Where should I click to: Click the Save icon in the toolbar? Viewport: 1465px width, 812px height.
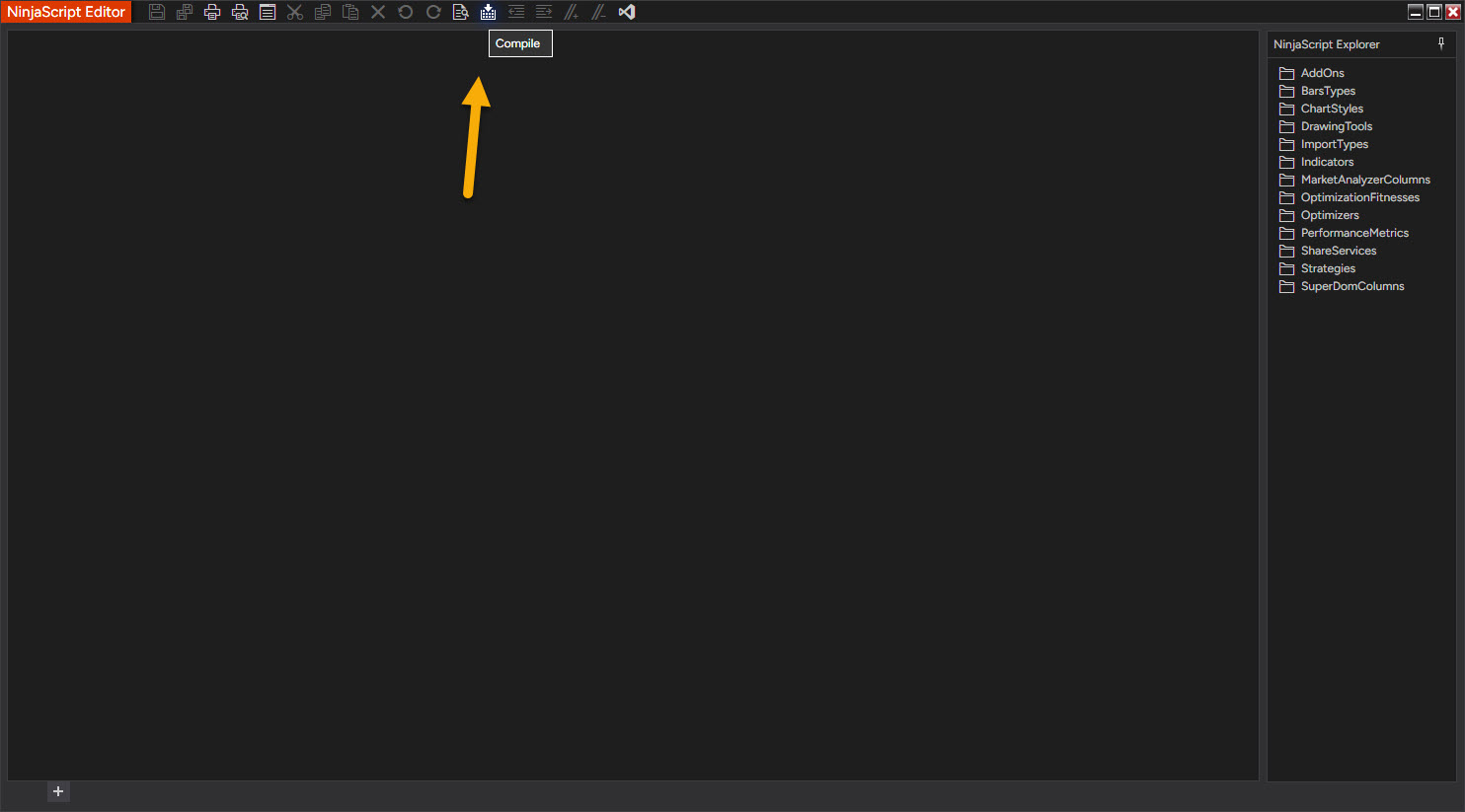157,12
